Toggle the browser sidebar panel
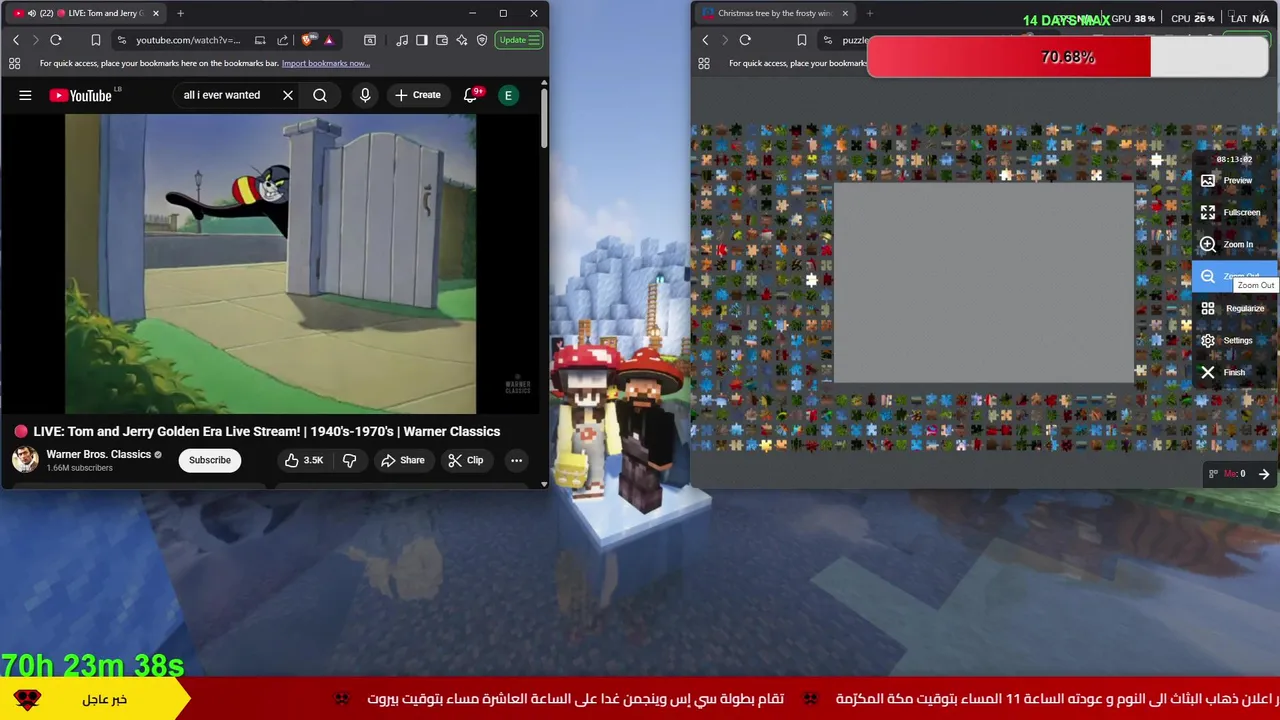The image size is (1280, 720). tap(422, 40)
